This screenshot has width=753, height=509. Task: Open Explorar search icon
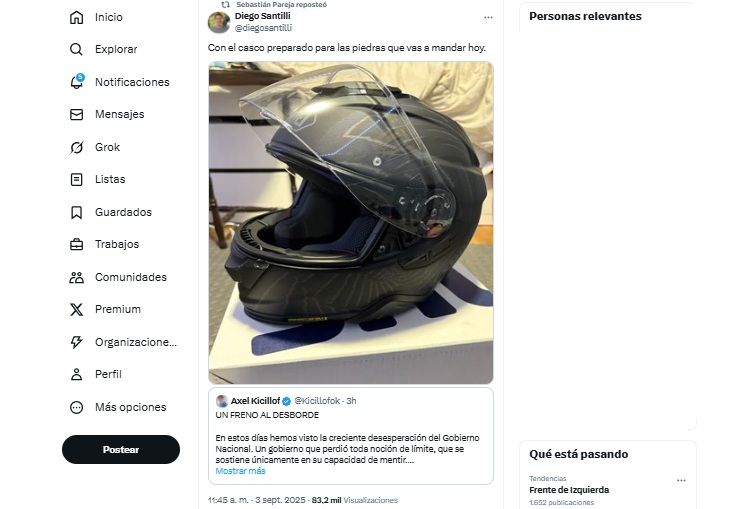point(77,49)
